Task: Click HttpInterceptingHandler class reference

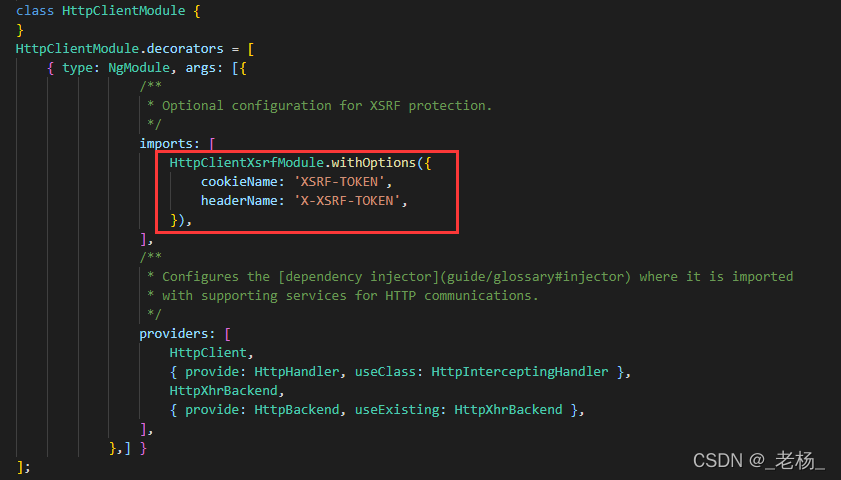Action: (x=520, y=372)
